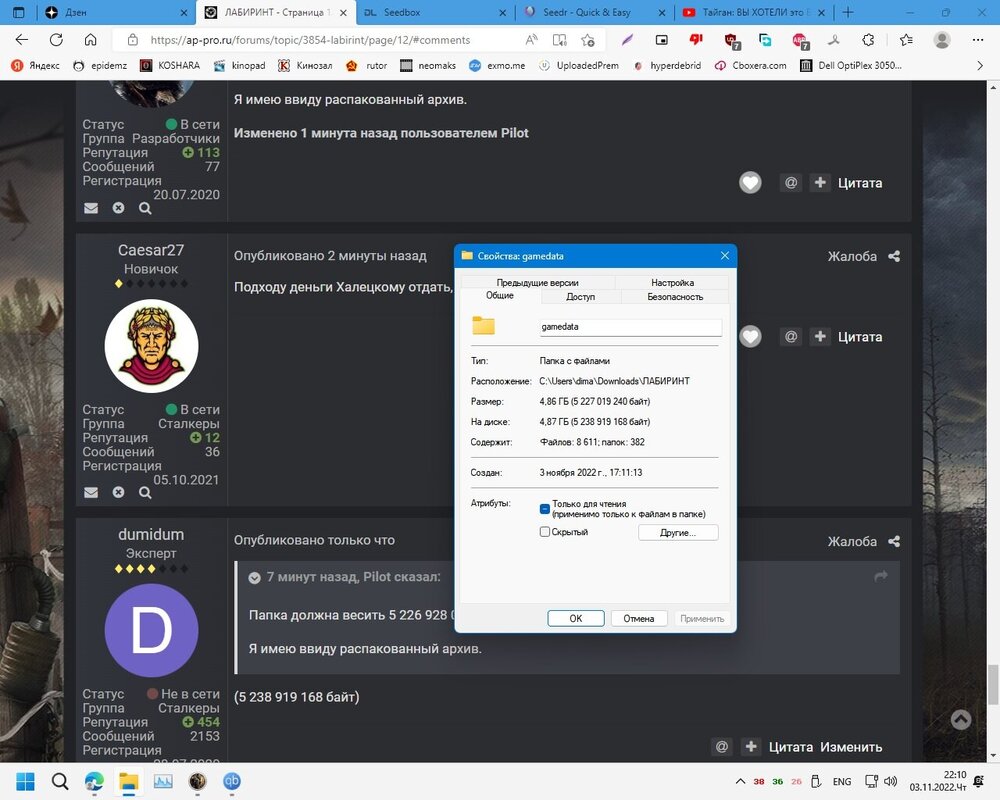Switch to the 'Безопасность' tab
Image resolution: width=1000 pixels, height=800 pixels.
point(675,297)
